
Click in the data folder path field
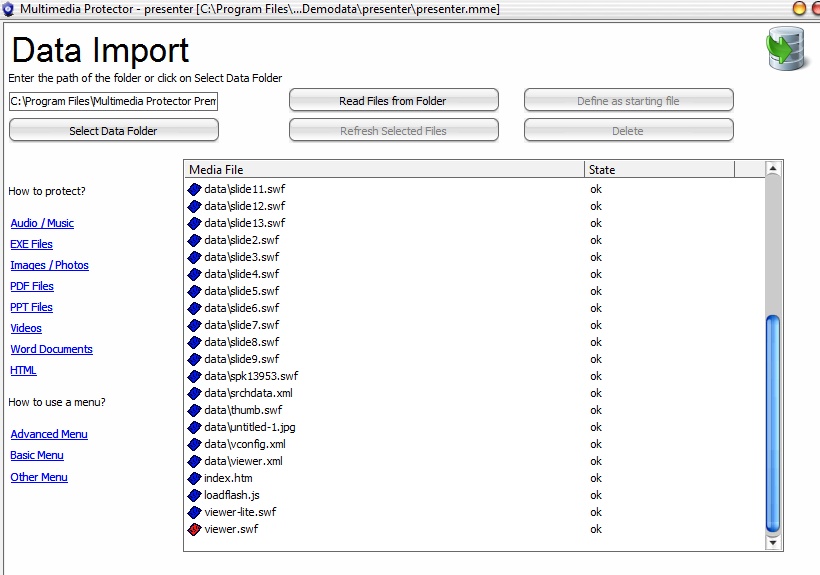pos(113,101)
